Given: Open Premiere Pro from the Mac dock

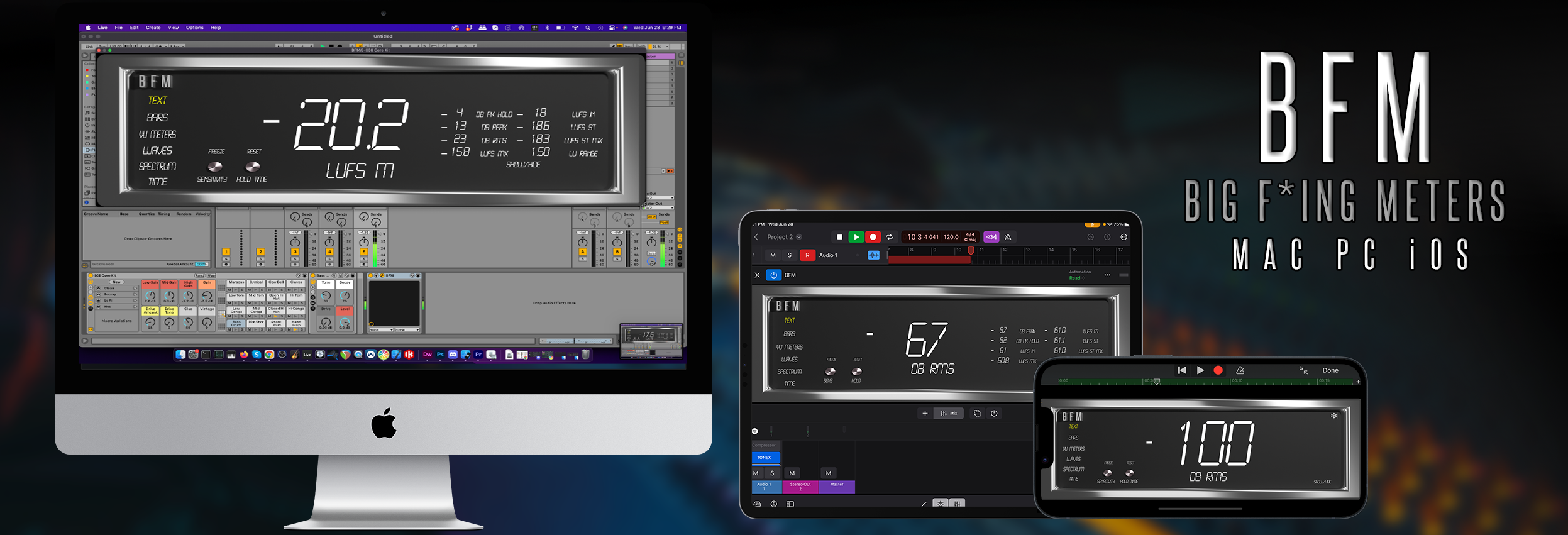Looking at the screenshot, I should [x=478, y=355].
